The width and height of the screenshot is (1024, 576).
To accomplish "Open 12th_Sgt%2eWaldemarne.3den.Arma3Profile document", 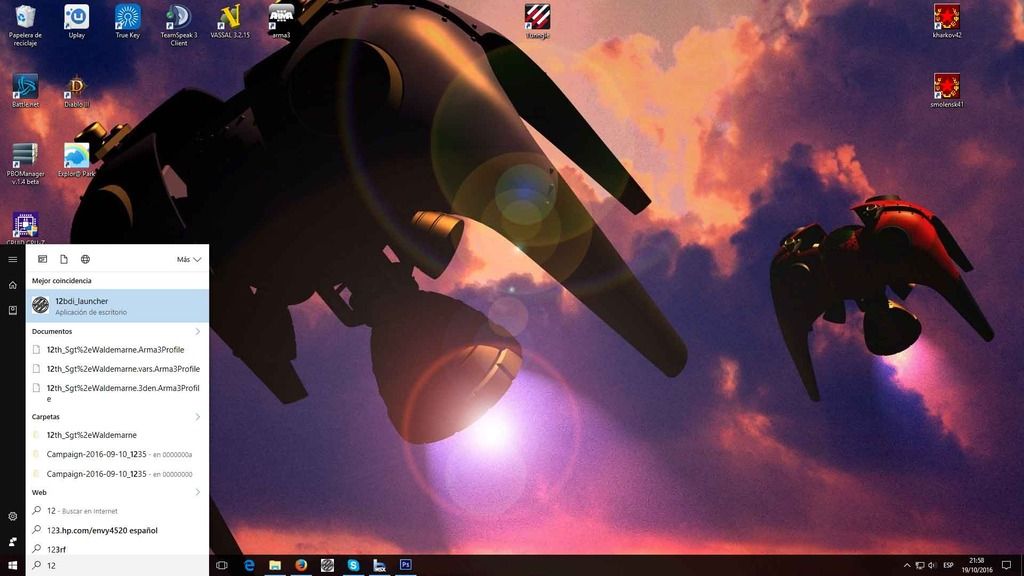I will tap(118, 392).
